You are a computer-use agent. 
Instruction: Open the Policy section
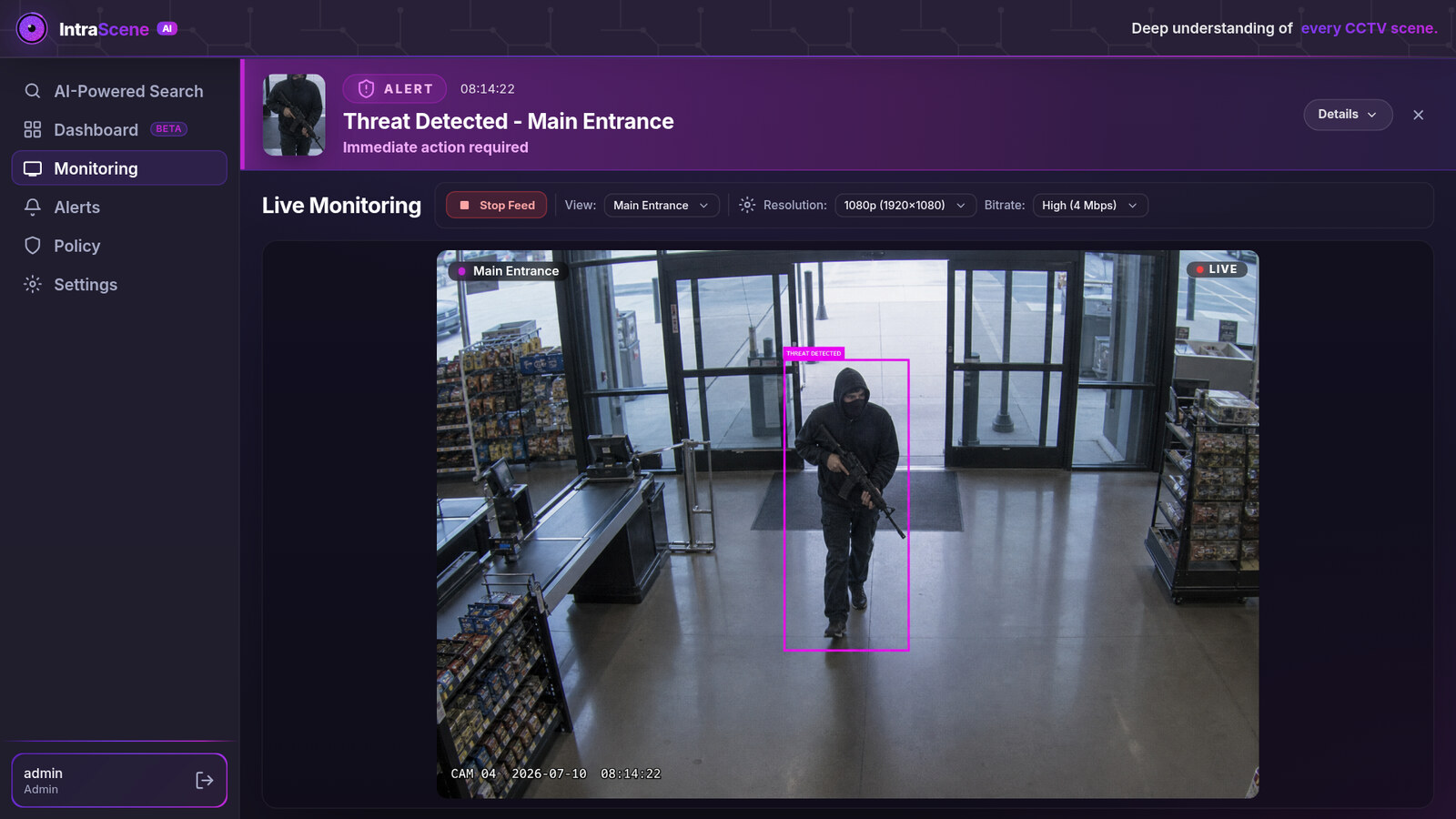(119, 246)
